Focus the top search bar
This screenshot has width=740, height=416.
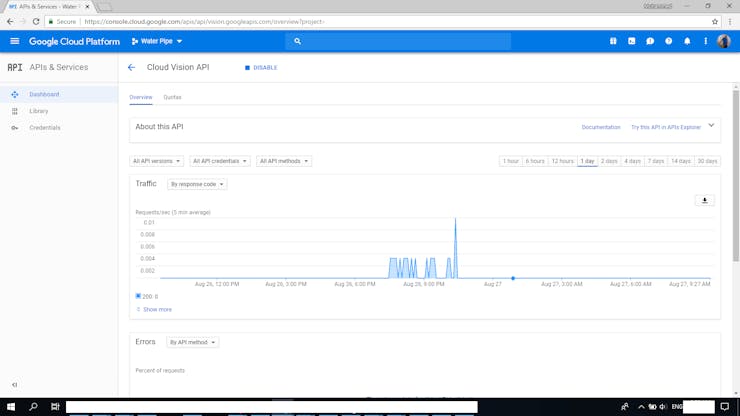[398, 41]
